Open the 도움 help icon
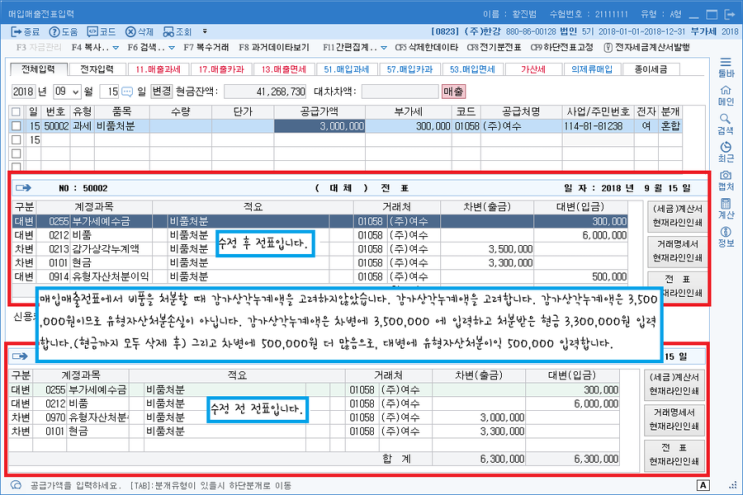This screenshot has height=495, width=743. point(54,32)
